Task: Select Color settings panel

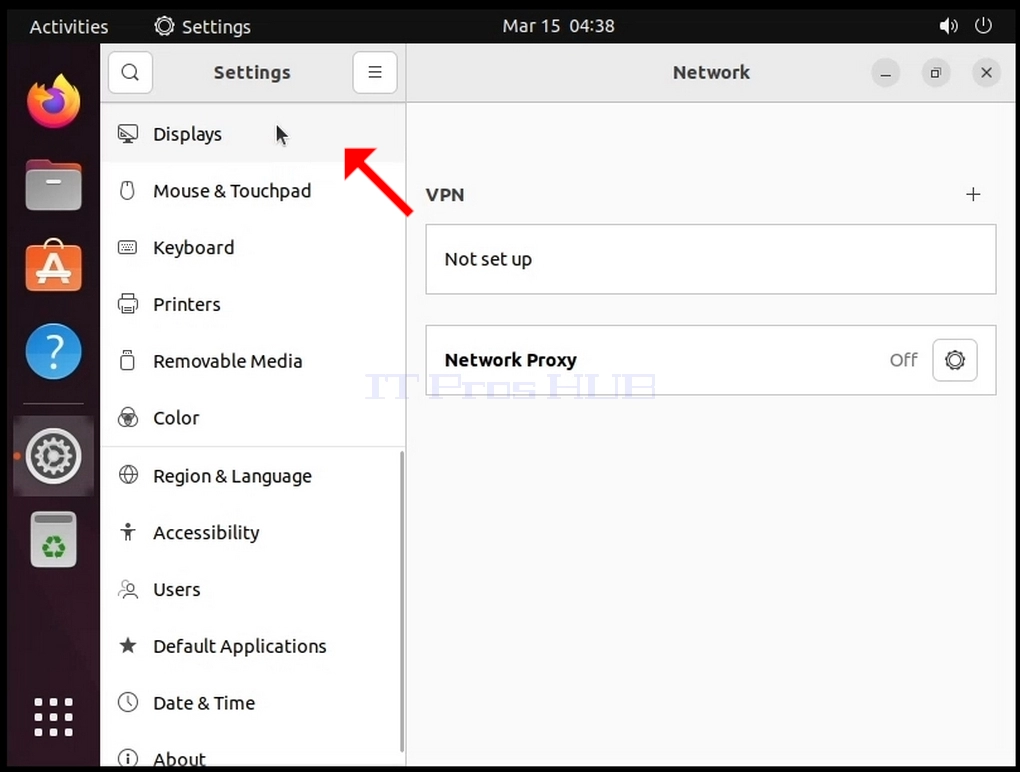Action: 253,418
